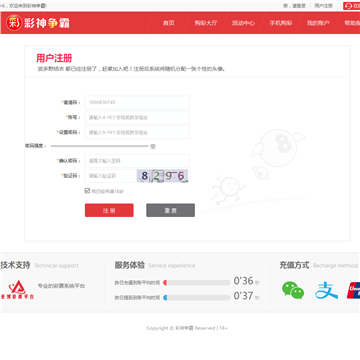This screenshot has height=360, width=360.
Task: Toggle the 'already 18 years old' checkbox
Action: (x=87, y=191)
